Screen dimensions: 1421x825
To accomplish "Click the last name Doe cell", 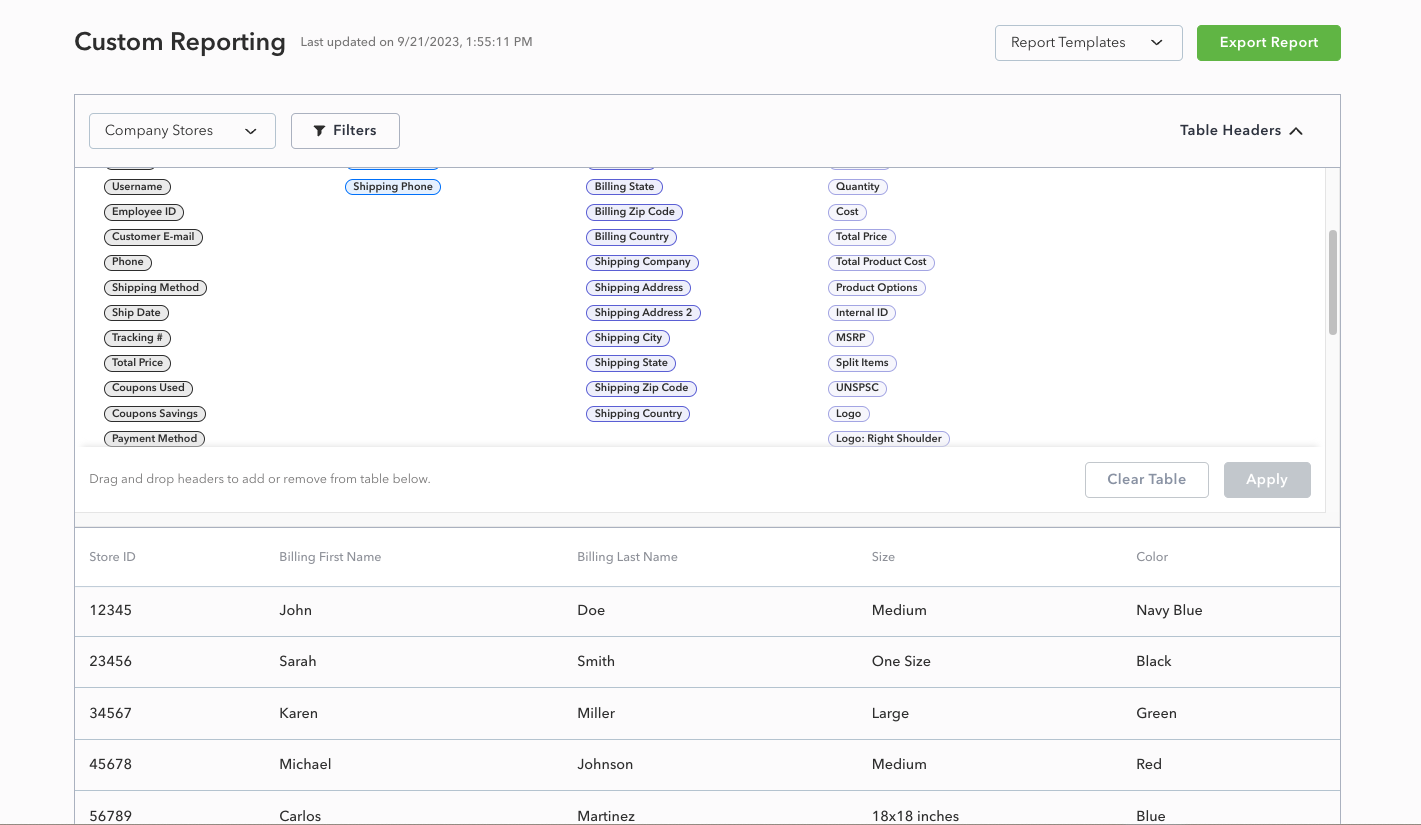I will pos(591,611).
